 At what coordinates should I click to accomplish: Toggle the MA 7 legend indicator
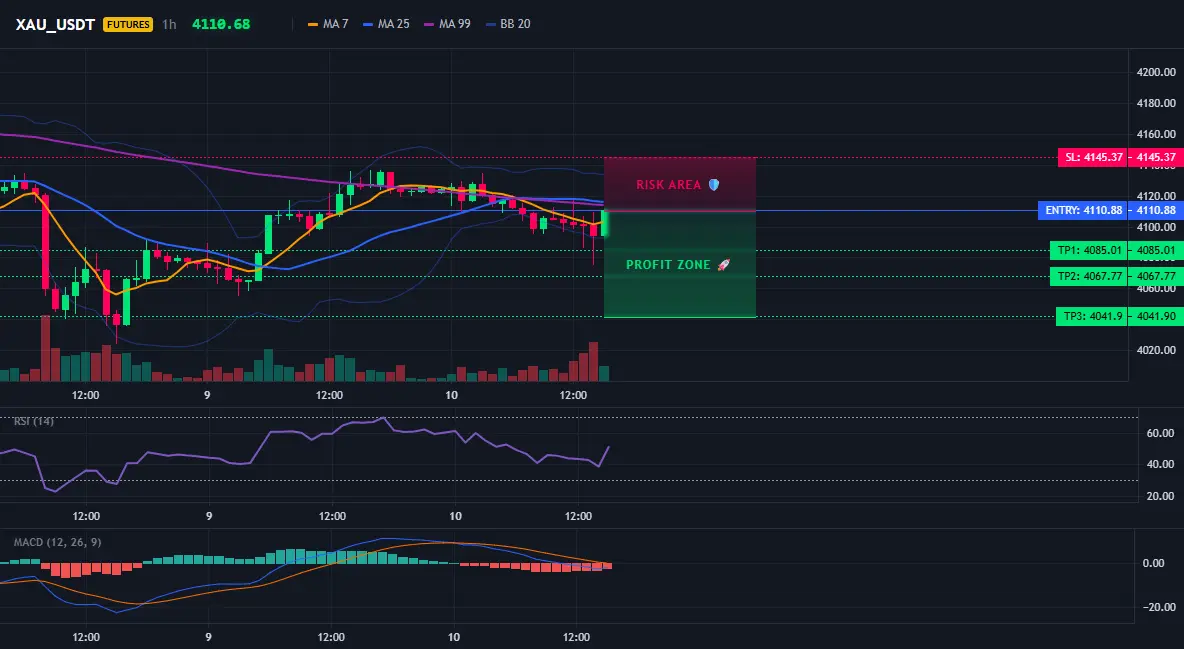click(328, 24)
